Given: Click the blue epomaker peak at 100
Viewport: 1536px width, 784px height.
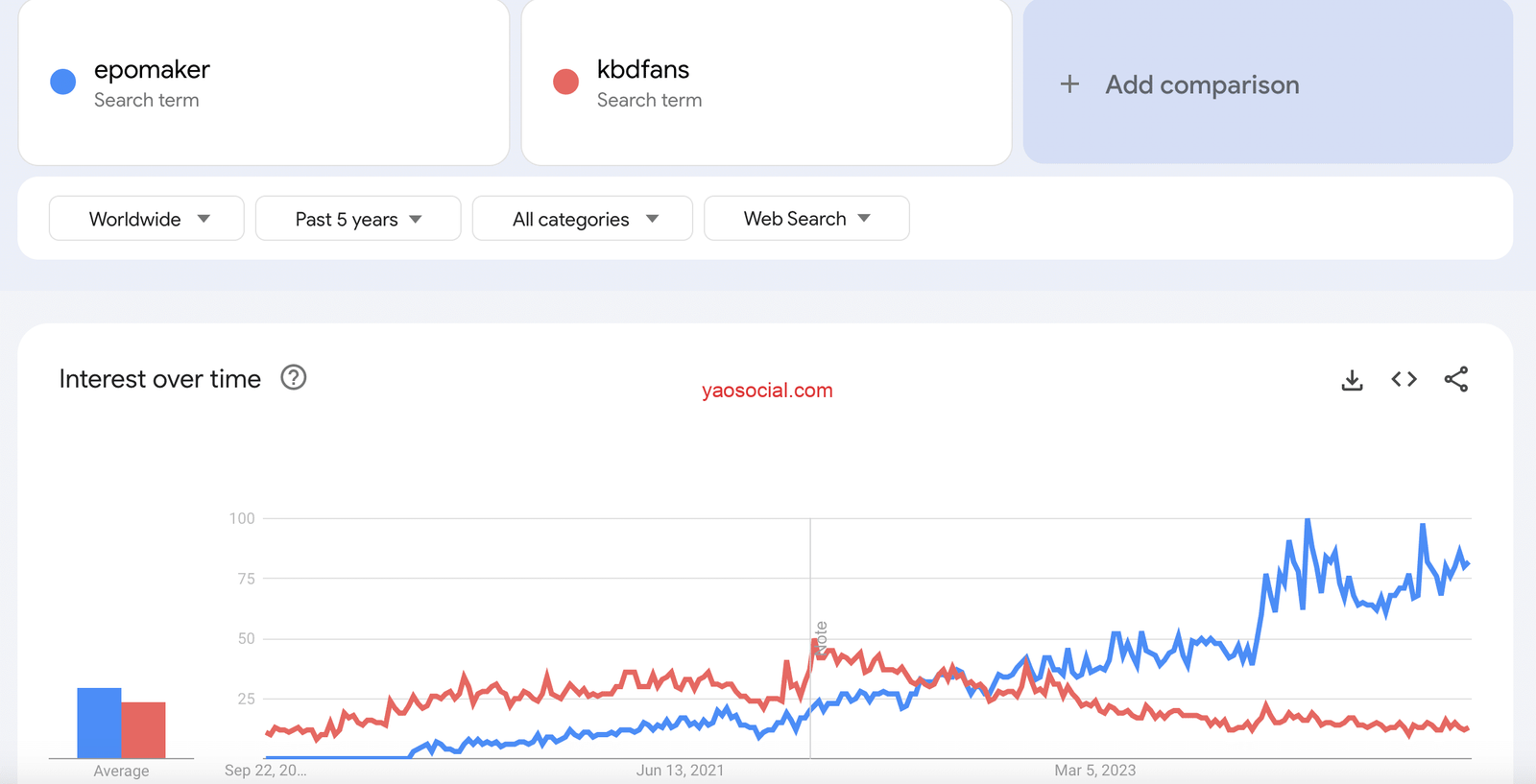Looking at the screenshot, I should coord(1308,521).
